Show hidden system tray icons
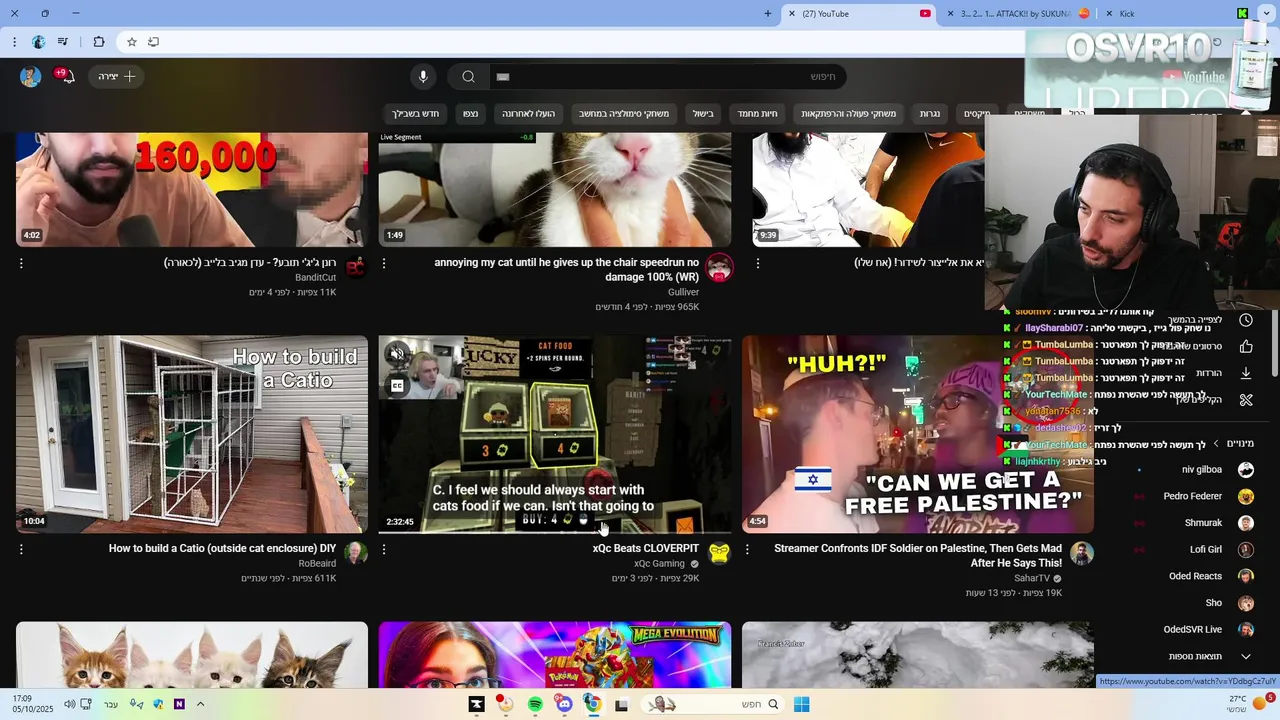The image size is (1280, 720). pyautogui.click(x=200, y=704)
